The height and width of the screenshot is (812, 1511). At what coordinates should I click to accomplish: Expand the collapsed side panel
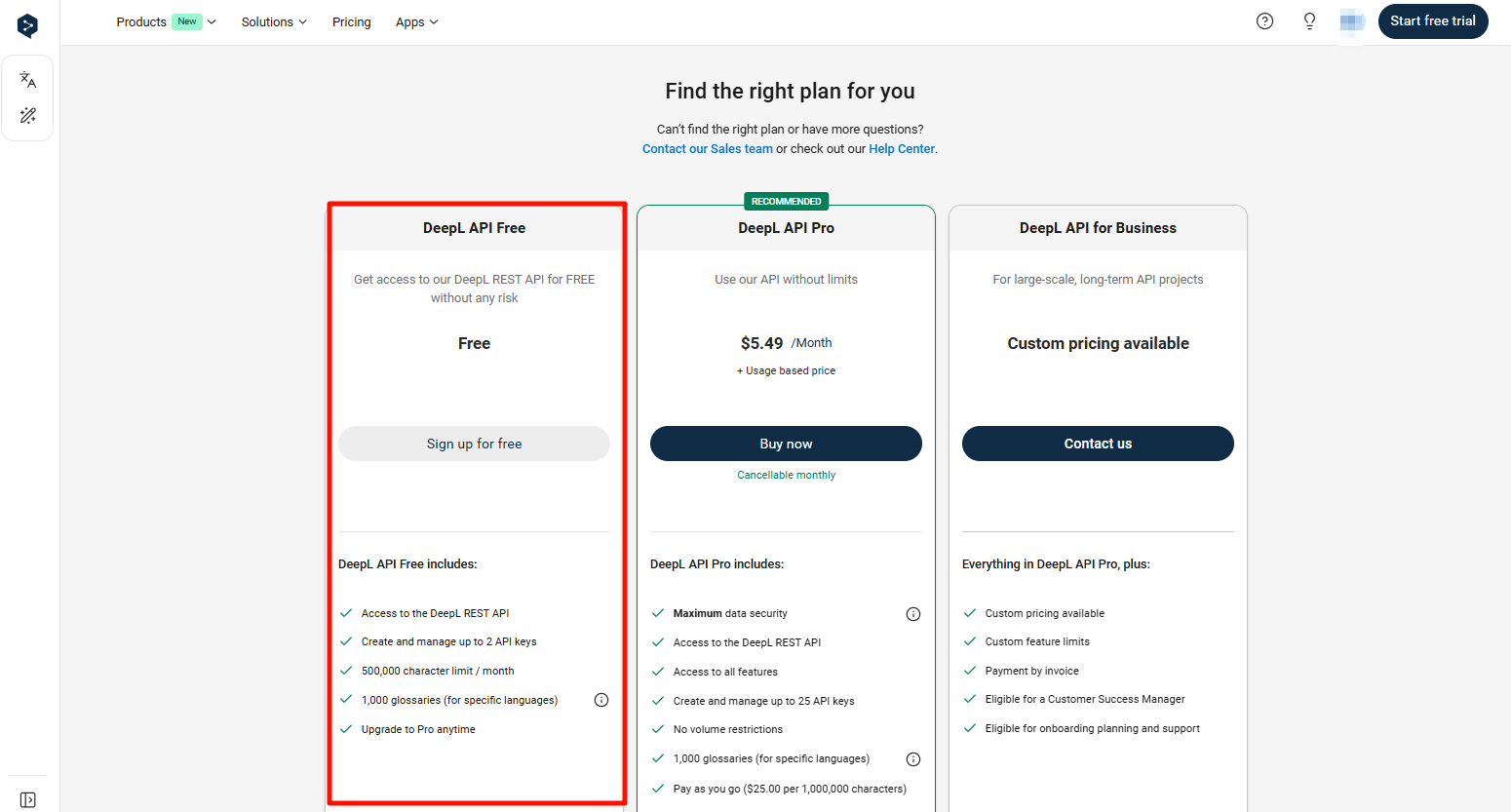point(27,799)
